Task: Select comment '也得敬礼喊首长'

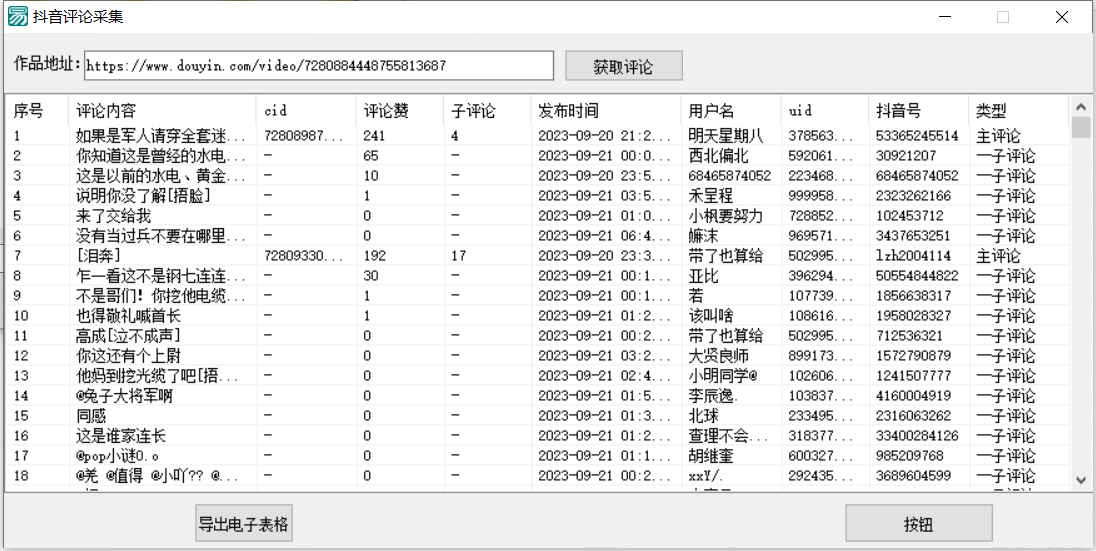Action: [128, 316]
